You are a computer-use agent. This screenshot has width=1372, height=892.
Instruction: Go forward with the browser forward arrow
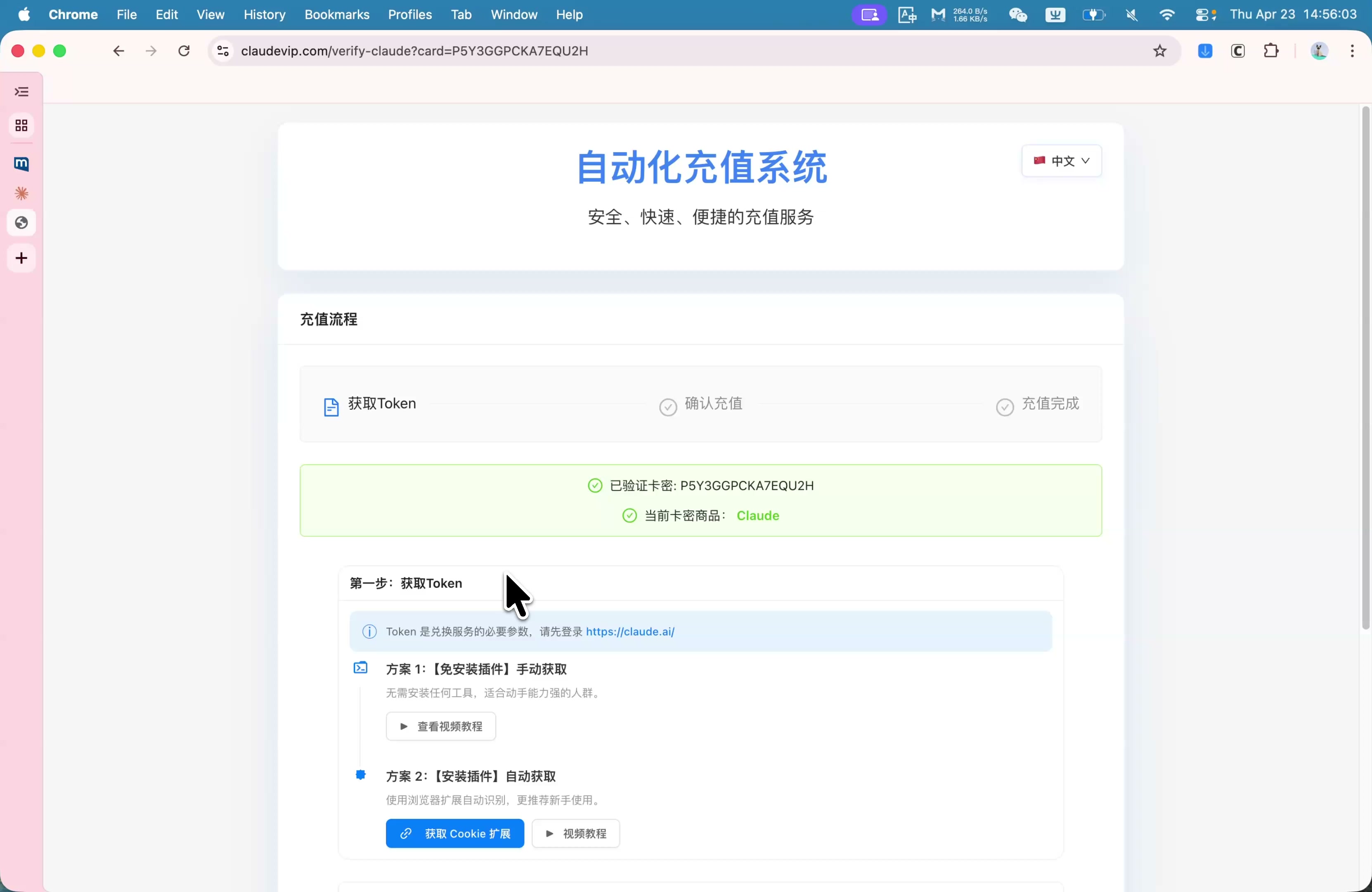(151, 51)
